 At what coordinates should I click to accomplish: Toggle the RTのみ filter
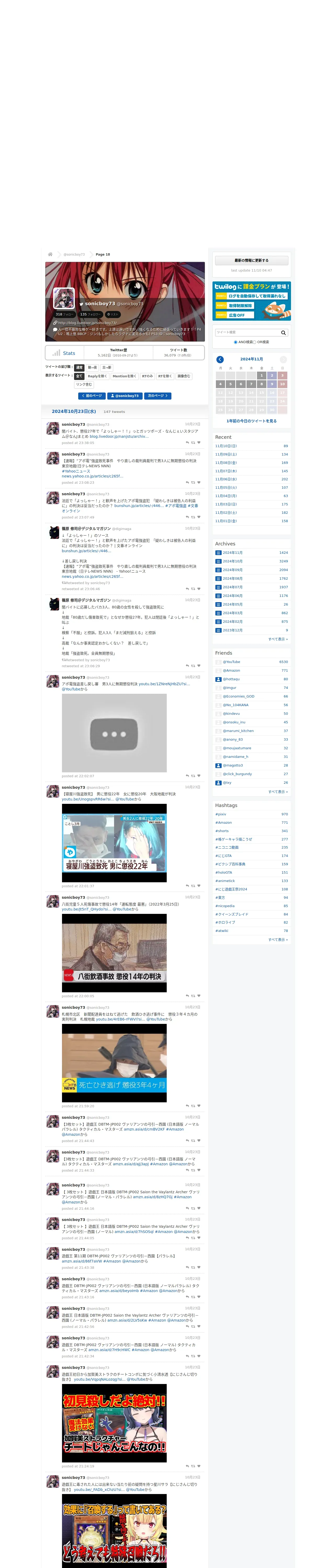coord(147,376)
